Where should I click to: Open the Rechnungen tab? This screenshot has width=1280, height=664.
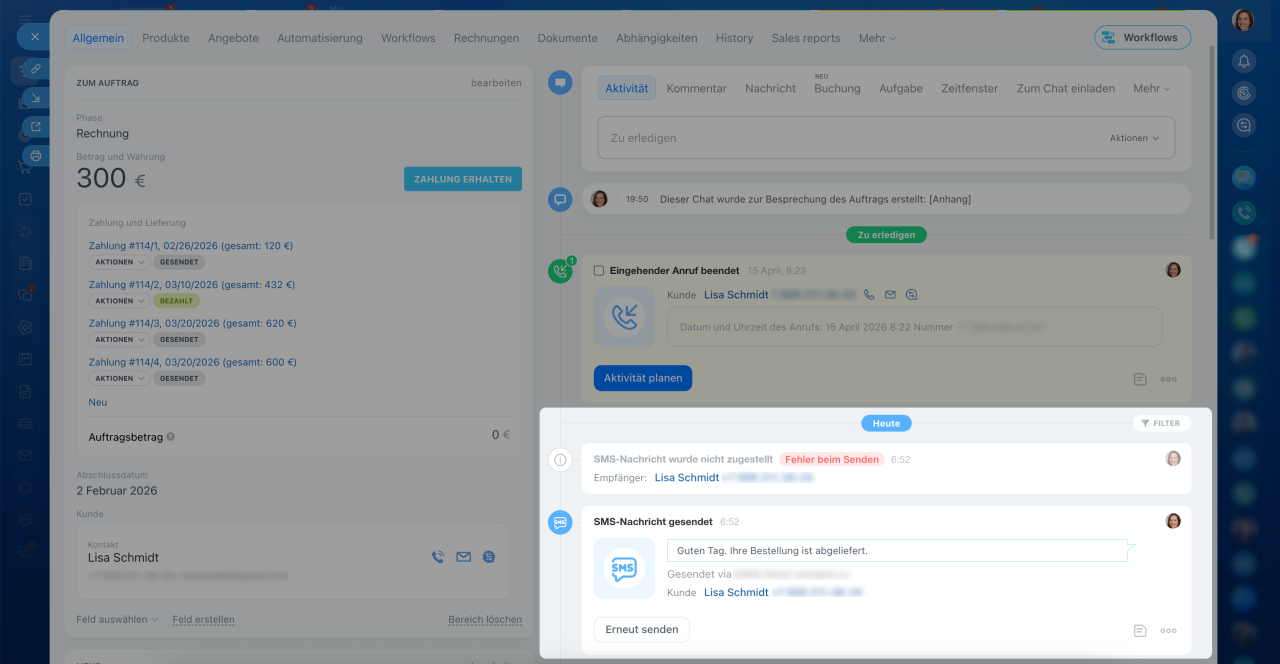click(486, 38)
